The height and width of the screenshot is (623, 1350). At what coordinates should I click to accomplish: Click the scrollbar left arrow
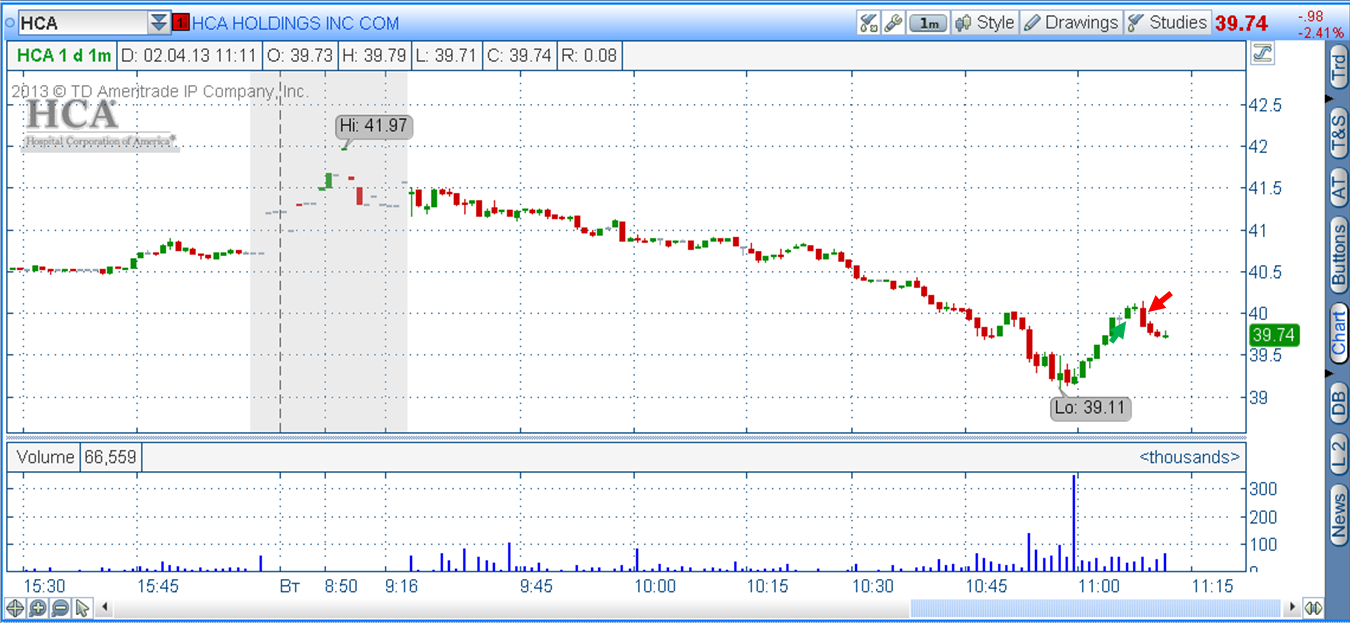[104, 607]
